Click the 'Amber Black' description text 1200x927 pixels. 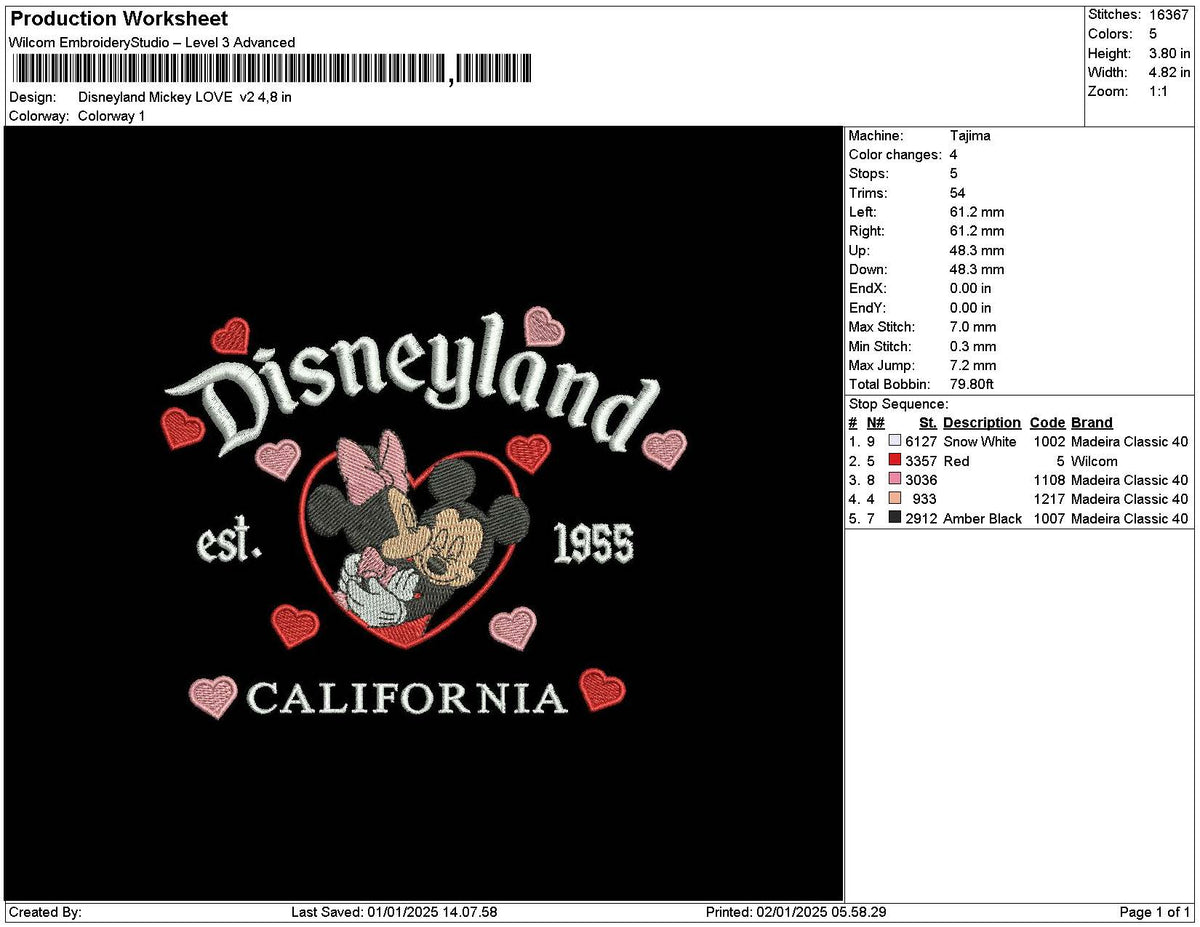(983, 518)
